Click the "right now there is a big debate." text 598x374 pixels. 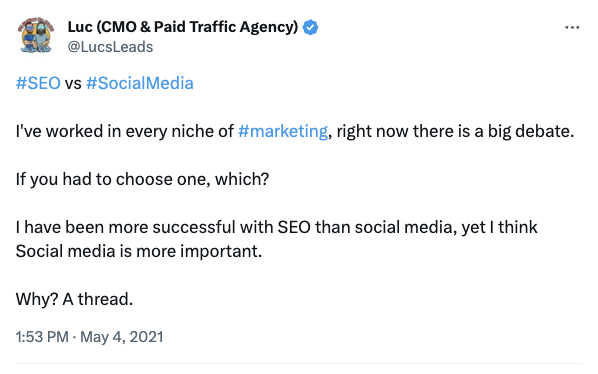pos(455,132)
